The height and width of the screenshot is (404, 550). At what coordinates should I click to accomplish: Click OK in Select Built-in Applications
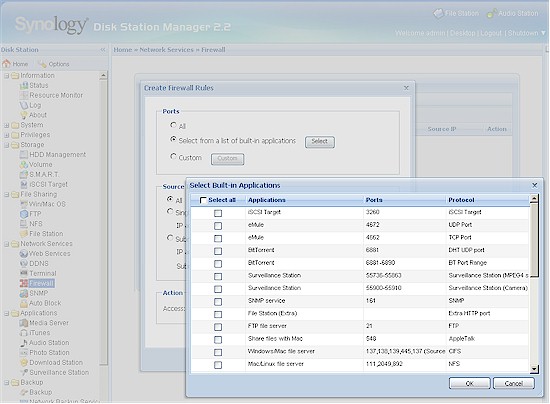tap(470, 383)
